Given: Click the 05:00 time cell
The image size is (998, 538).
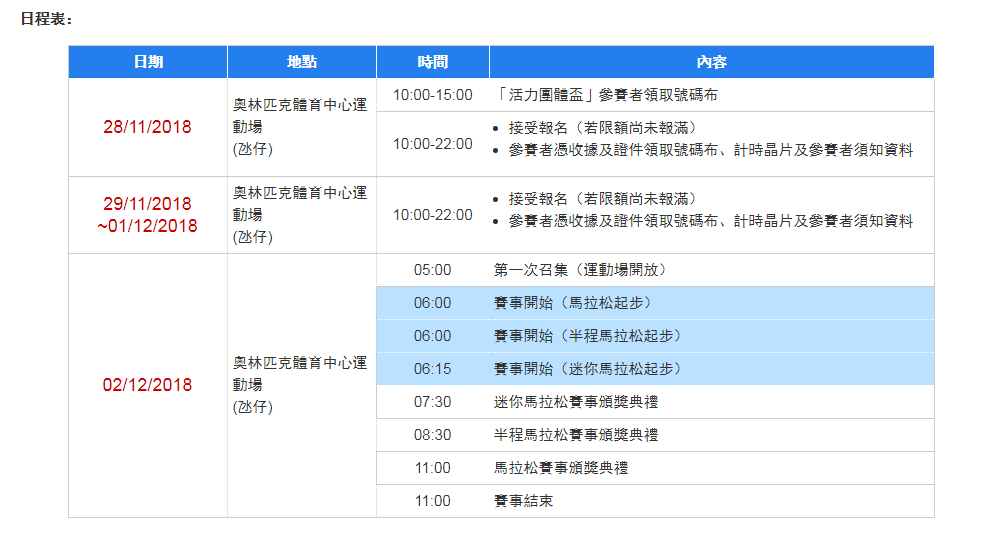Looking at the screenshot, I should (x=432, y=270).
